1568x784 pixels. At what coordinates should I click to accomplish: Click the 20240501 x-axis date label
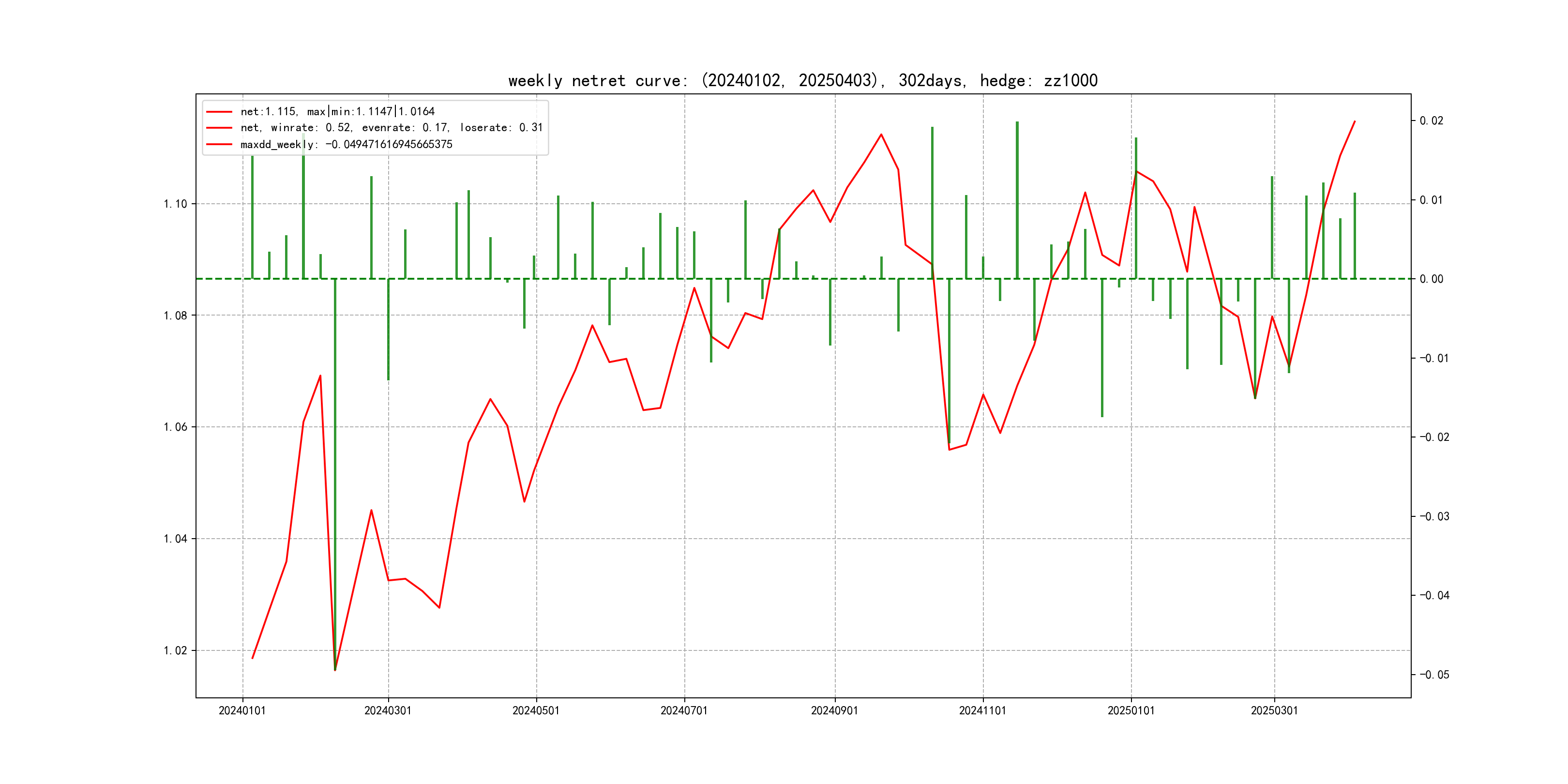(x=536, y=710)
